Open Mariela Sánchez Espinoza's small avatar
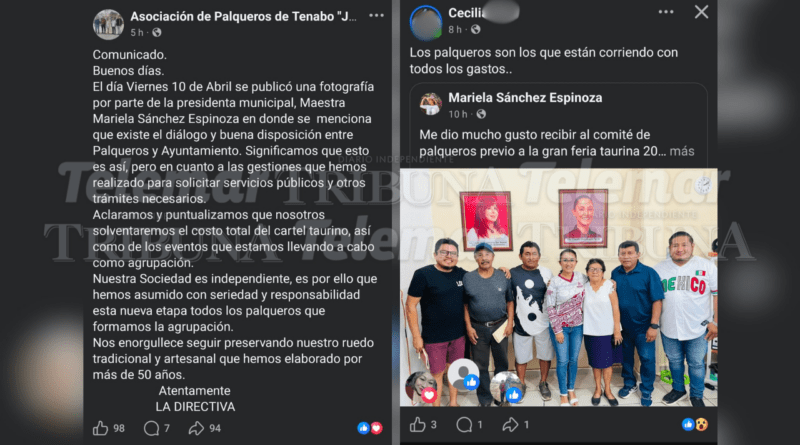 (x=431, y=104)
